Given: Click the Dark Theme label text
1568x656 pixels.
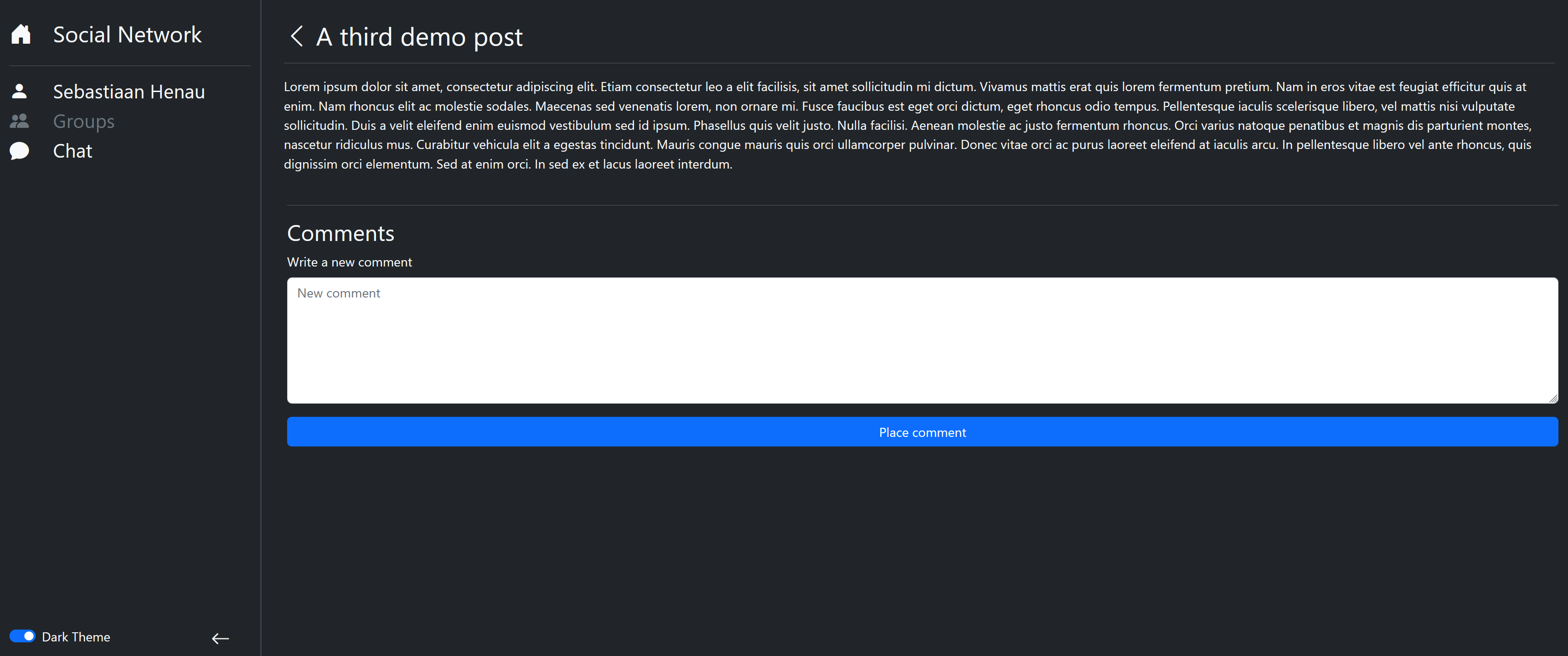Looking at the screenshot, I should pos(76,637).
